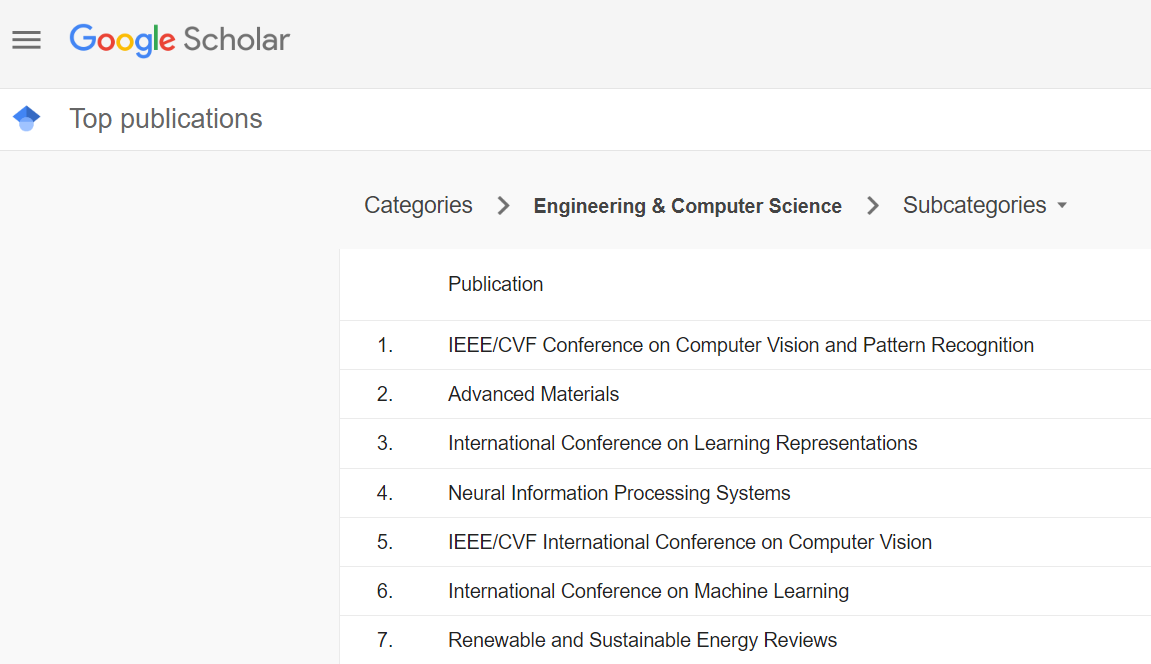This screenshot has height=664, width=1151.
Task: Choose IEEE/CVF International Conference on Computer Vision
Action: (x=689, y=542)
